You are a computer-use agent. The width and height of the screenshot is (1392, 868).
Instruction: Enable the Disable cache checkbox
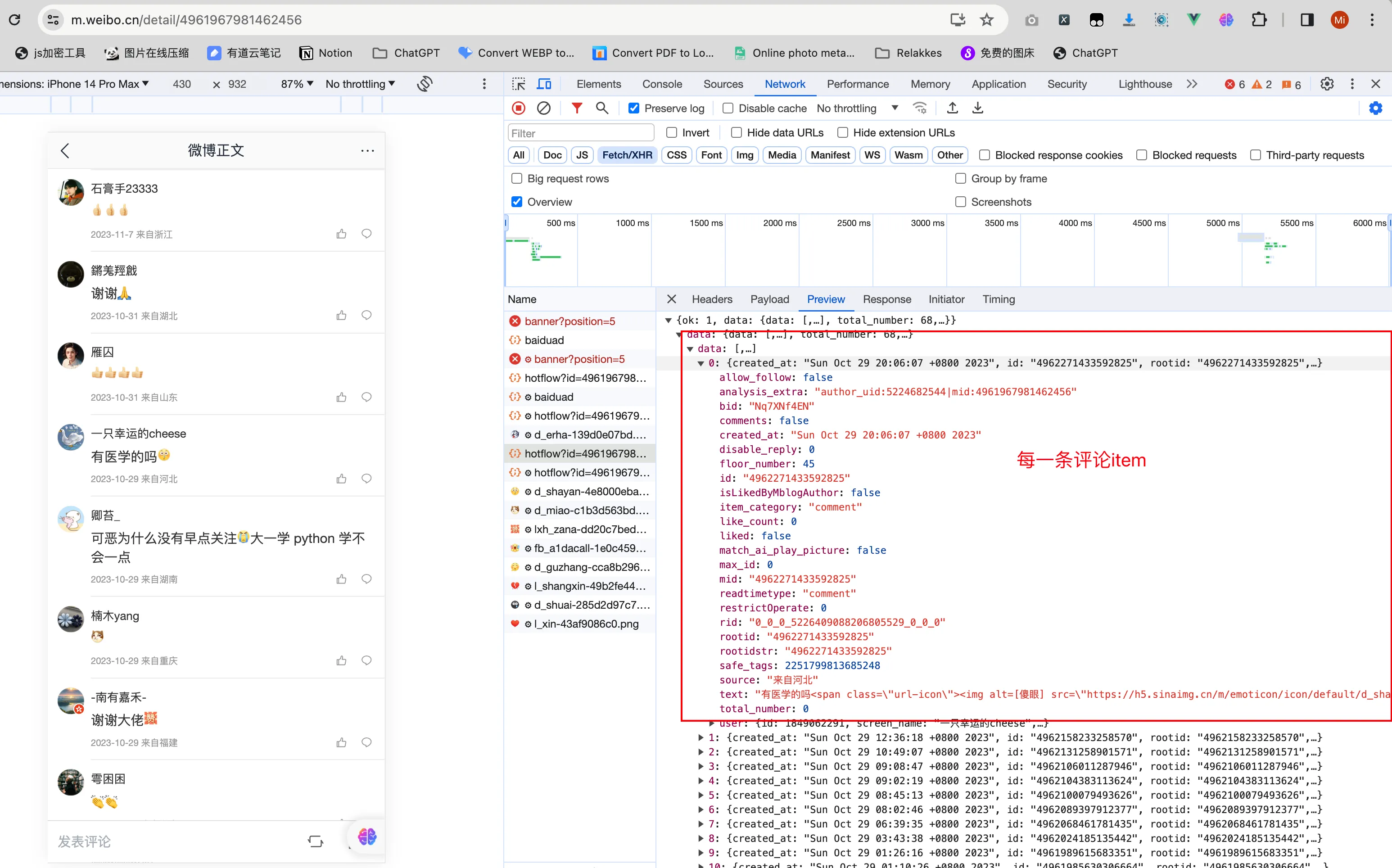(x=728, y=108)
